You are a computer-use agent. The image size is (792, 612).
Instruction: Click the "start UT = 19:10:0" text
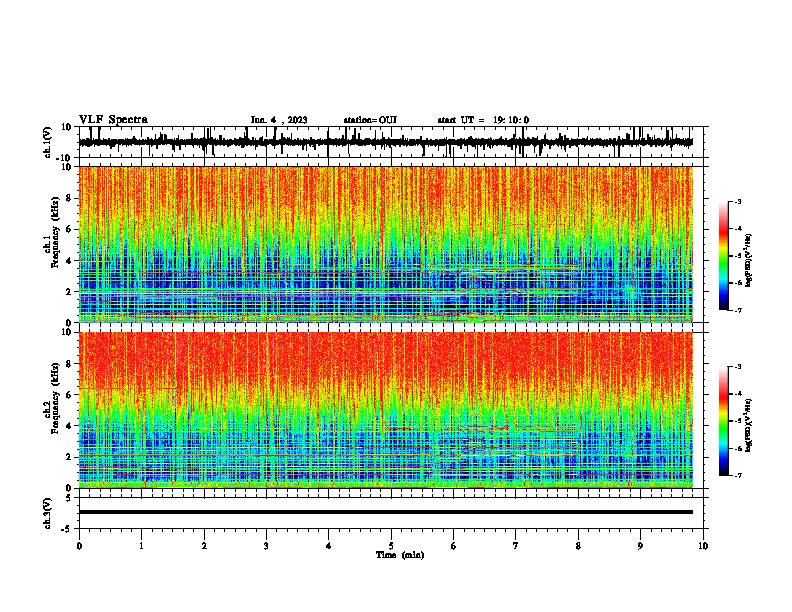click(483, 120)
